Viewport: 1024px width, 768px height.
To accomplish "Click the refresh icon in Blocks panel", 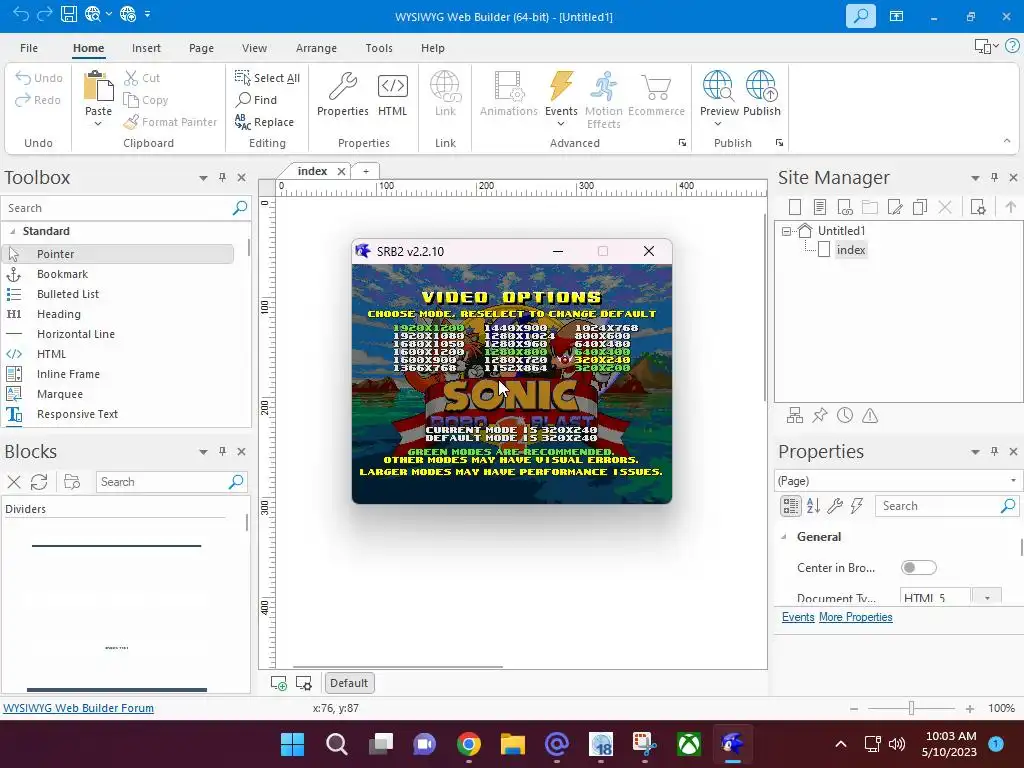I will point(39,482).
